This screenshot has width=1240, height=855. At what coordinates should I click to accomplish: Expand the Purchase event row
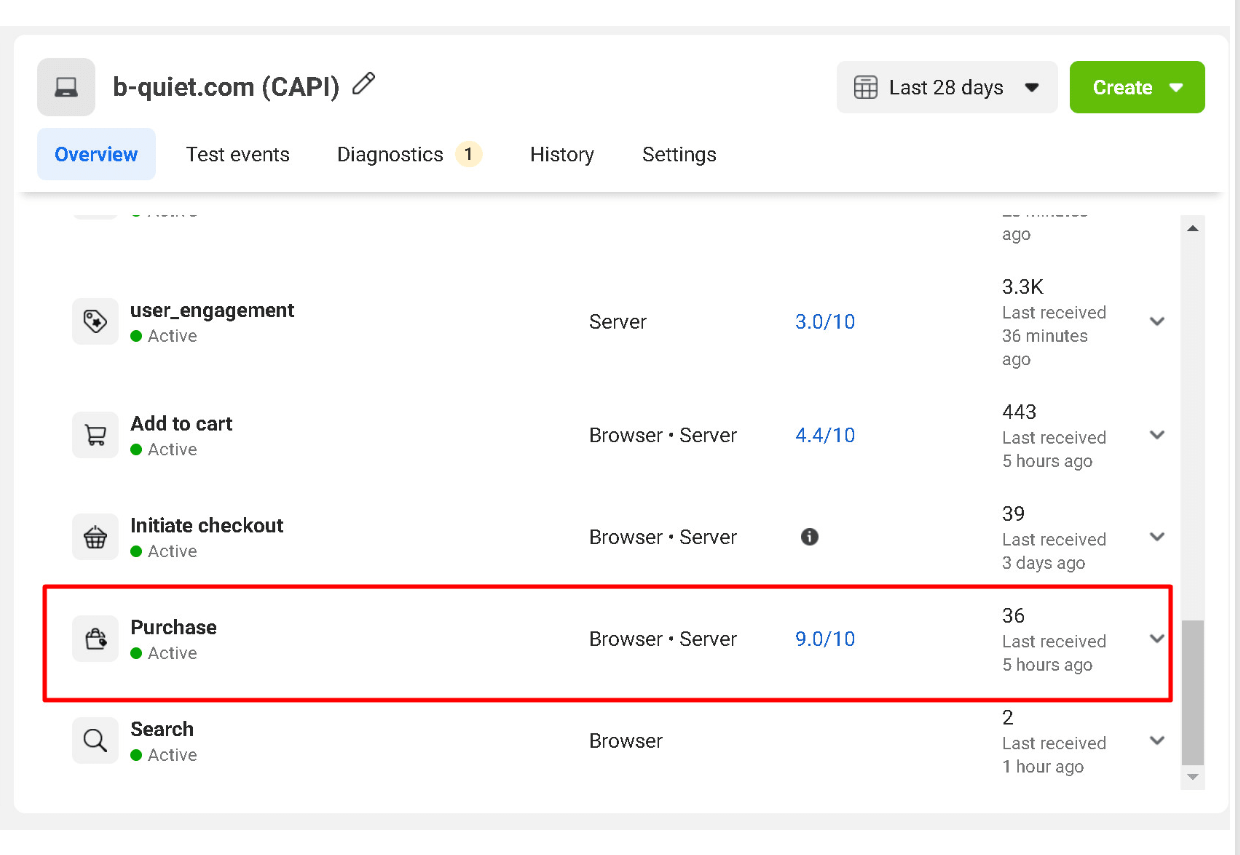click(x=1157, y=639)
